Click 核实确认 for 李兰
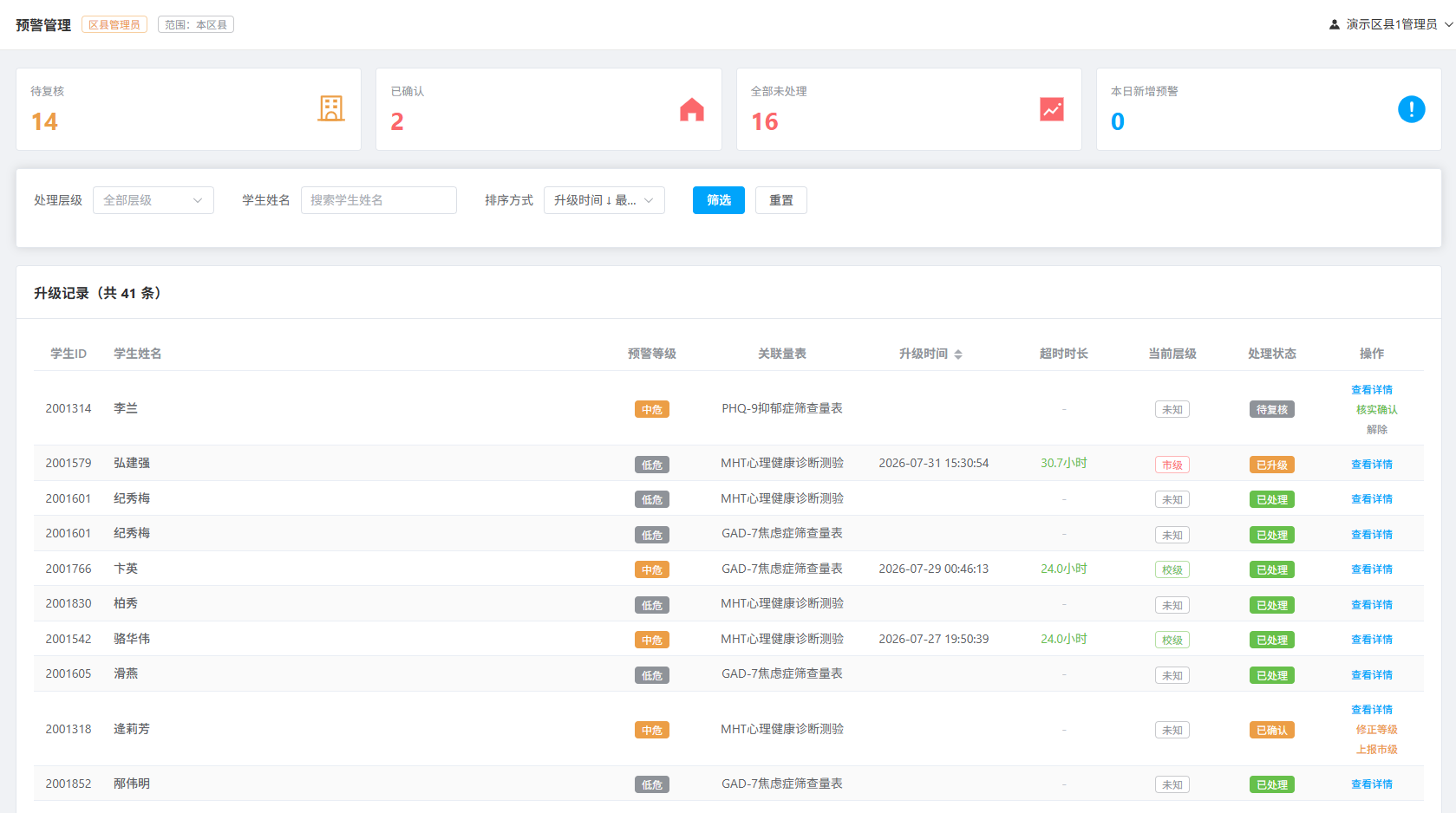Screen dimensions: 1456x813 click(x=1377, y=410)
